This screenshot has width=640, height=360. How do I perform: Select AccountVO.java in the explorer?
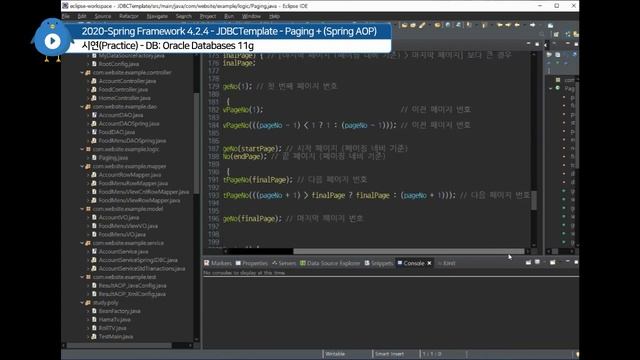click(x=119, y=217)
